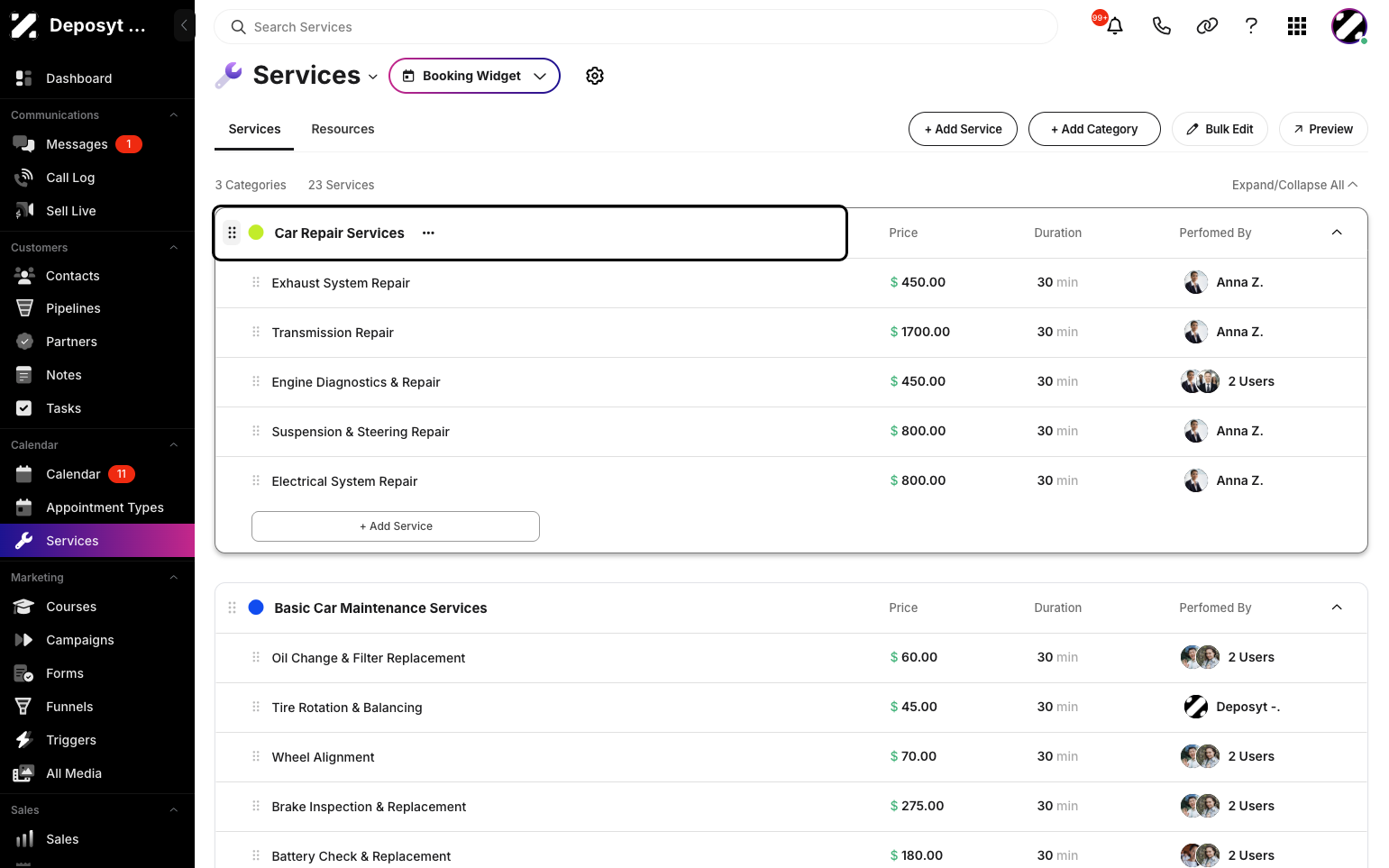Open the notifications bell icon
This screenshot has width=1389, height=868.
click(1114, 26)
